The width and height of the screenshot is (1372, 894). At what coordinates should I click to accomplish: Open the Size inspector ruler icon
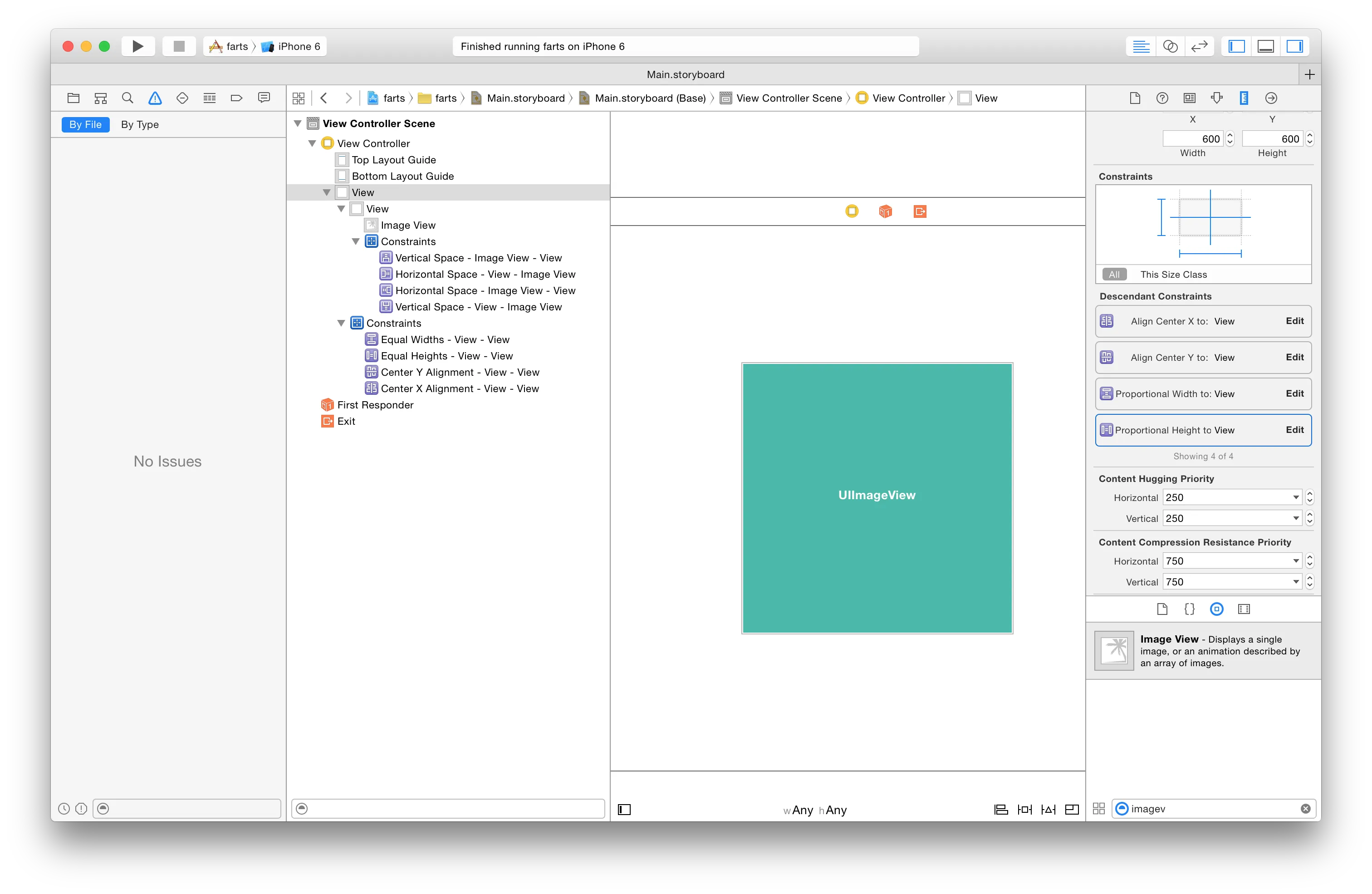(1244, 98)
